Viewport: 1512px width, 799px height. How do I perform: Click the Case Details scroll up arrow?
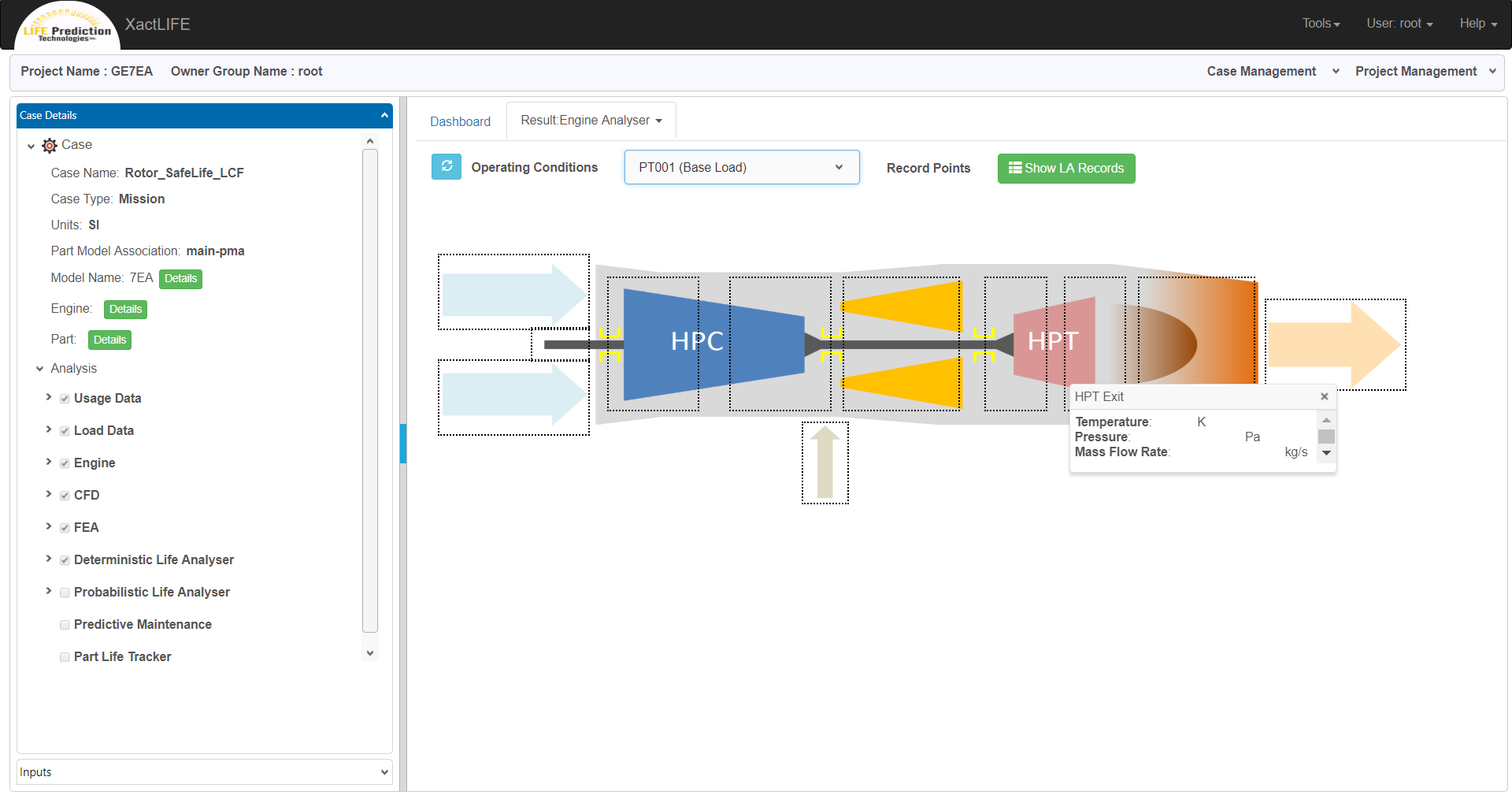point(370,141)
